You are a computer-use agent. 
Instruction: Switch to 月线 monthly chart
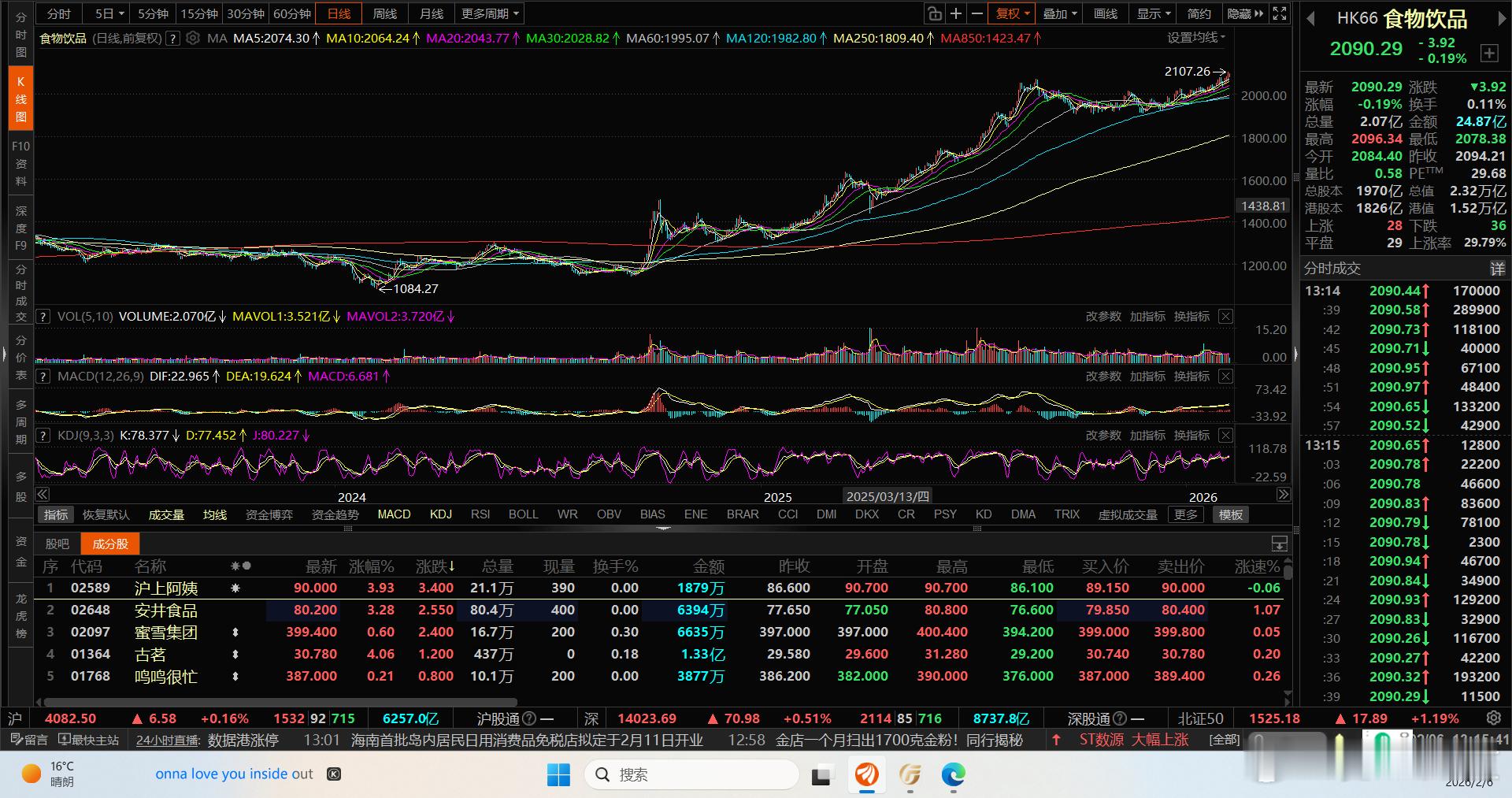click(x=432, y=13)
